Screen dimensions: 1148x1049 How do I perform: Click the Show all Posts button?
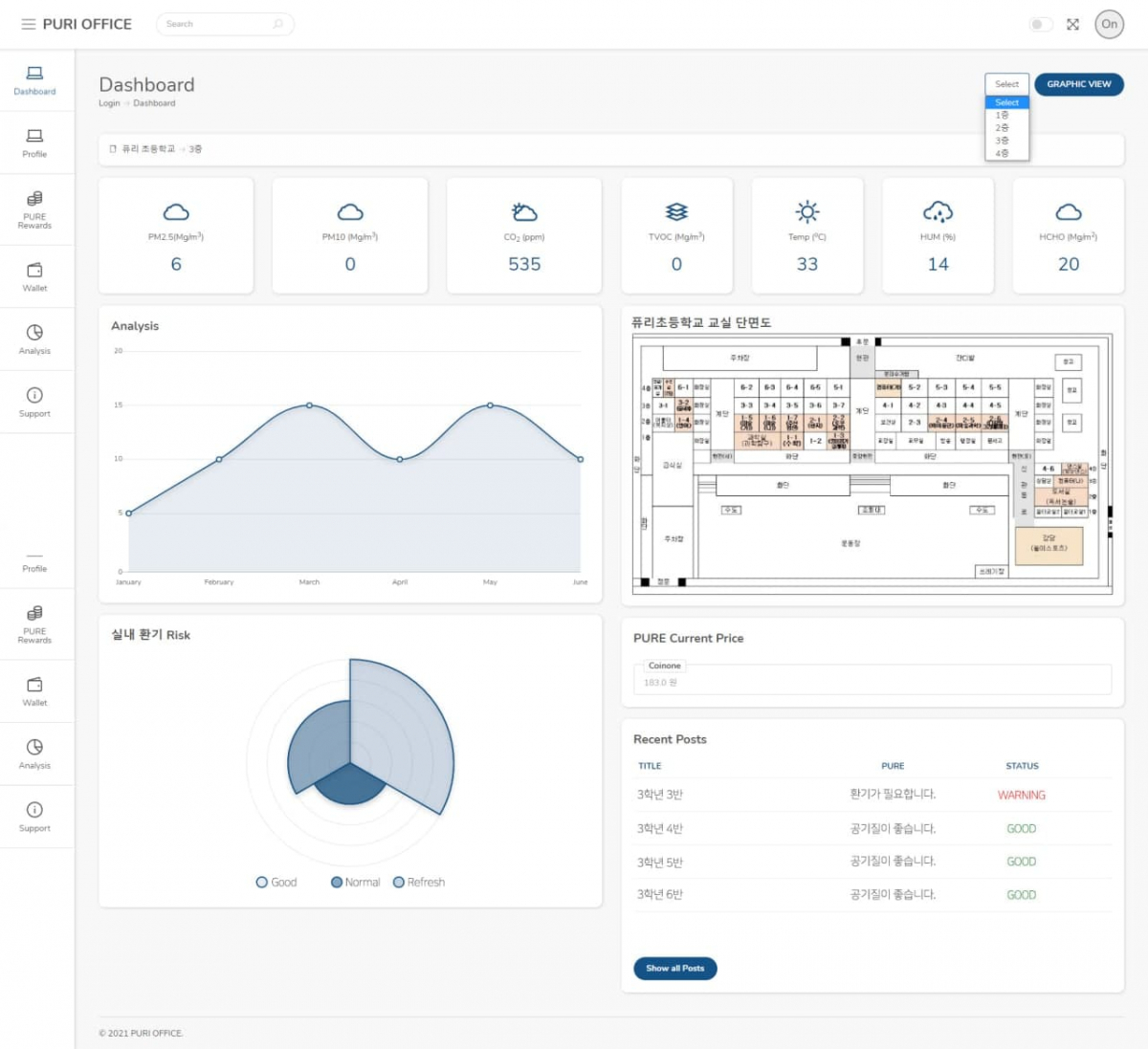(x=674, y=968)
